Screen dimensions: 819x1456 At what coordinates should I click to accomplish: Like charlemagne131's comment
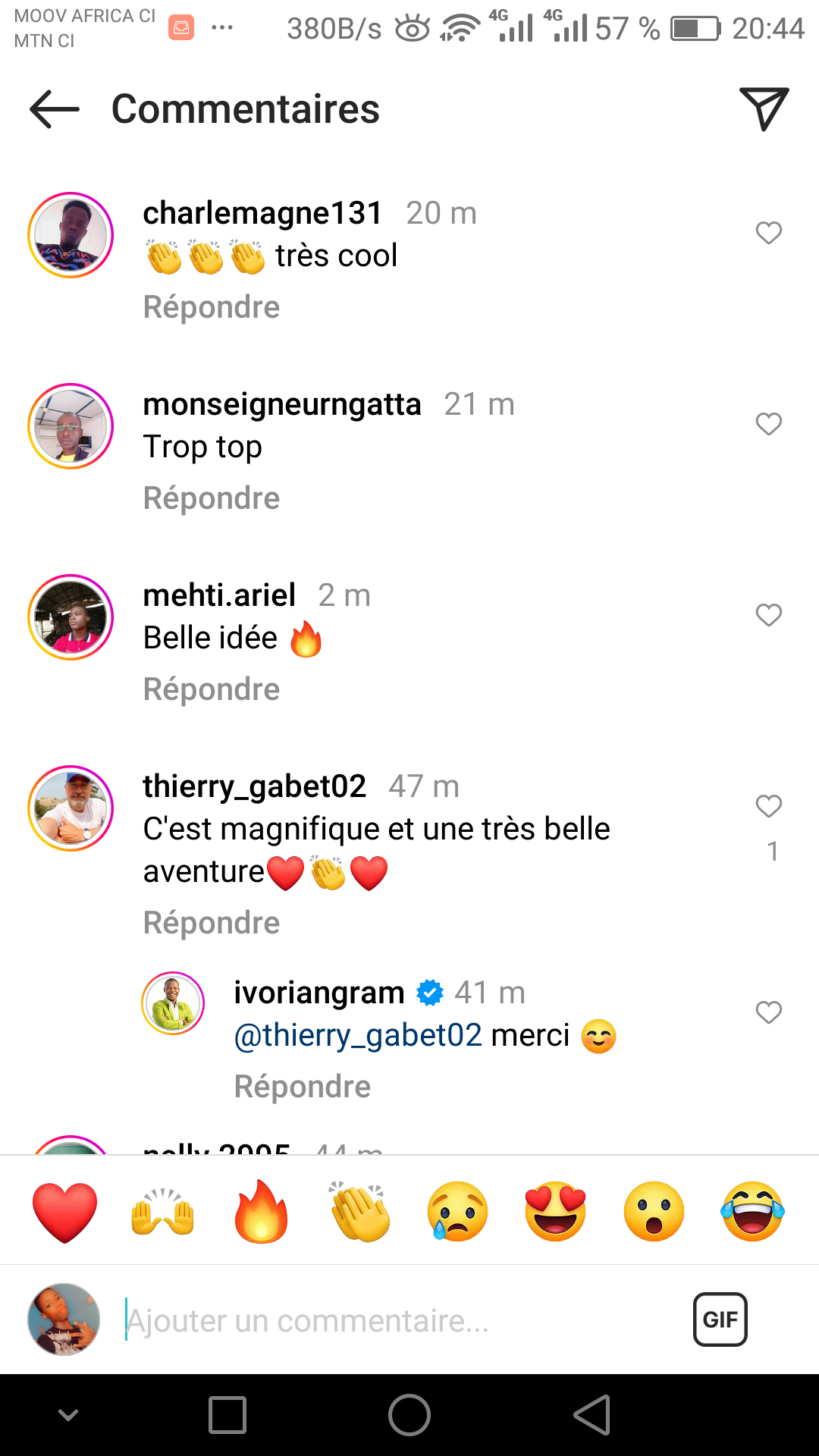point(768,233)
